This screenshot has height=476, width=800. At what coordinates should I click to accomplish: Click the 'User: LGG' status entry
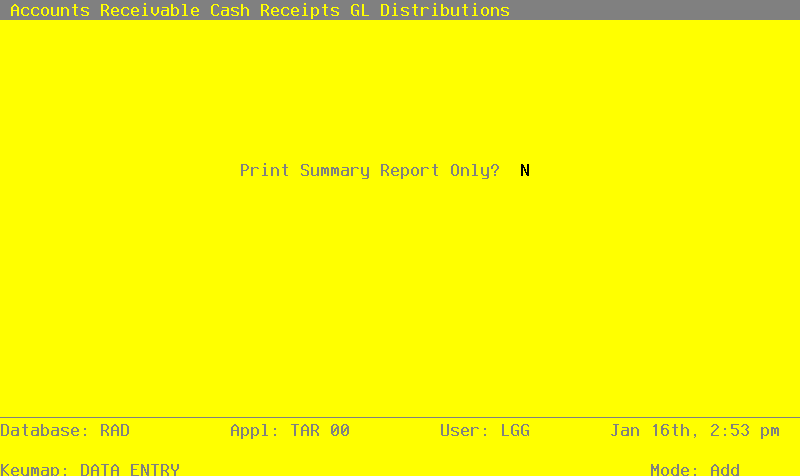pyautogui.click(x=485, y=431)
